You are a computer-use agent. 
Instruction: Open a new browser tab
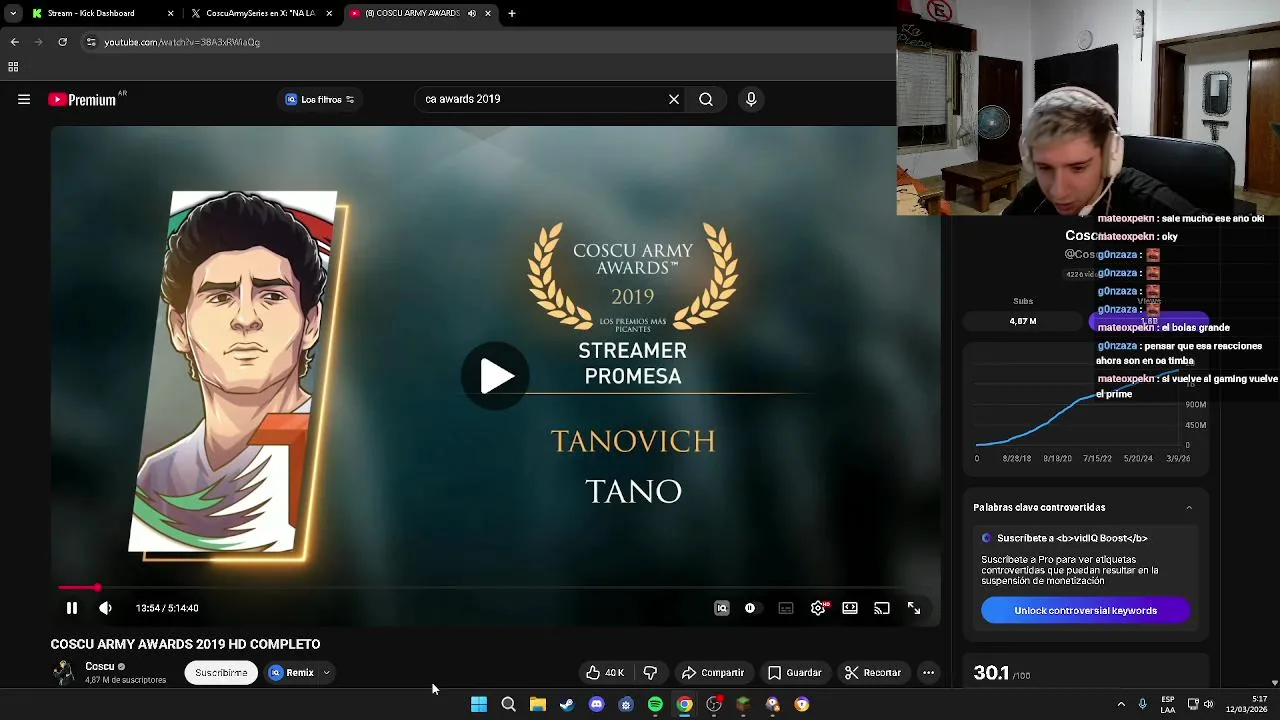click(512, 13)
